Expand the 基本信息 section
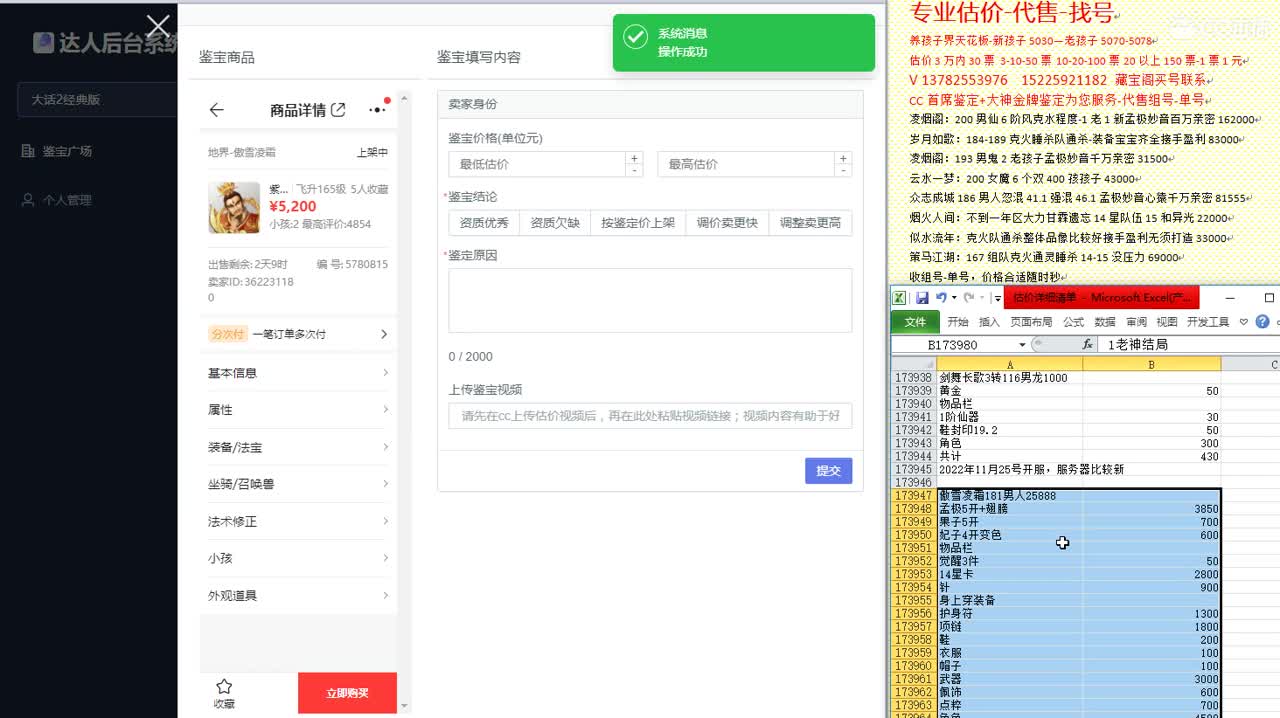This screenshot has height=718, width=1280. point(298,373)
